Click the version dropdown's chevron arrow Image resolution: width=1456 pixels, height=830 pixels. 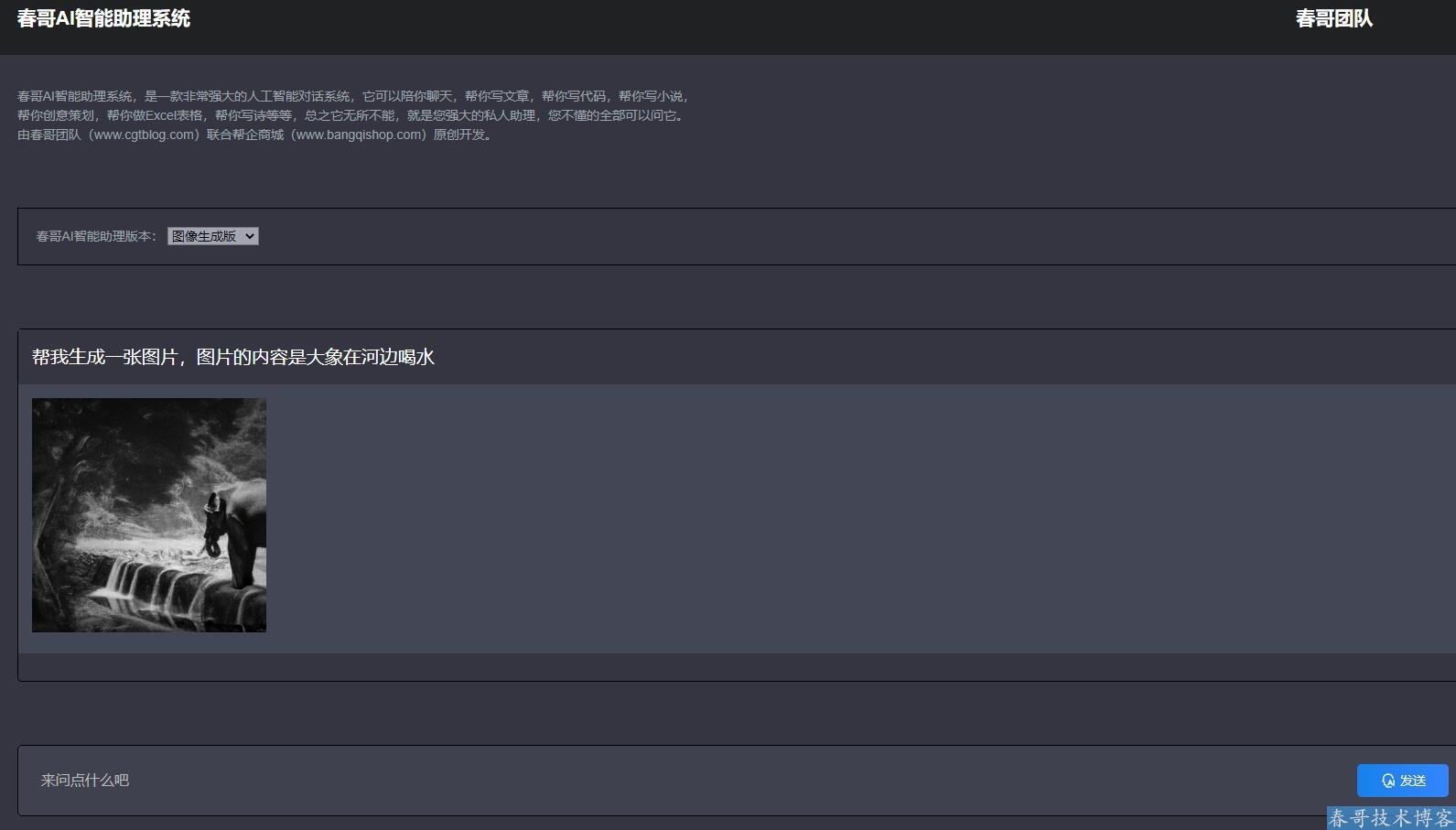(x=250, y=236)
